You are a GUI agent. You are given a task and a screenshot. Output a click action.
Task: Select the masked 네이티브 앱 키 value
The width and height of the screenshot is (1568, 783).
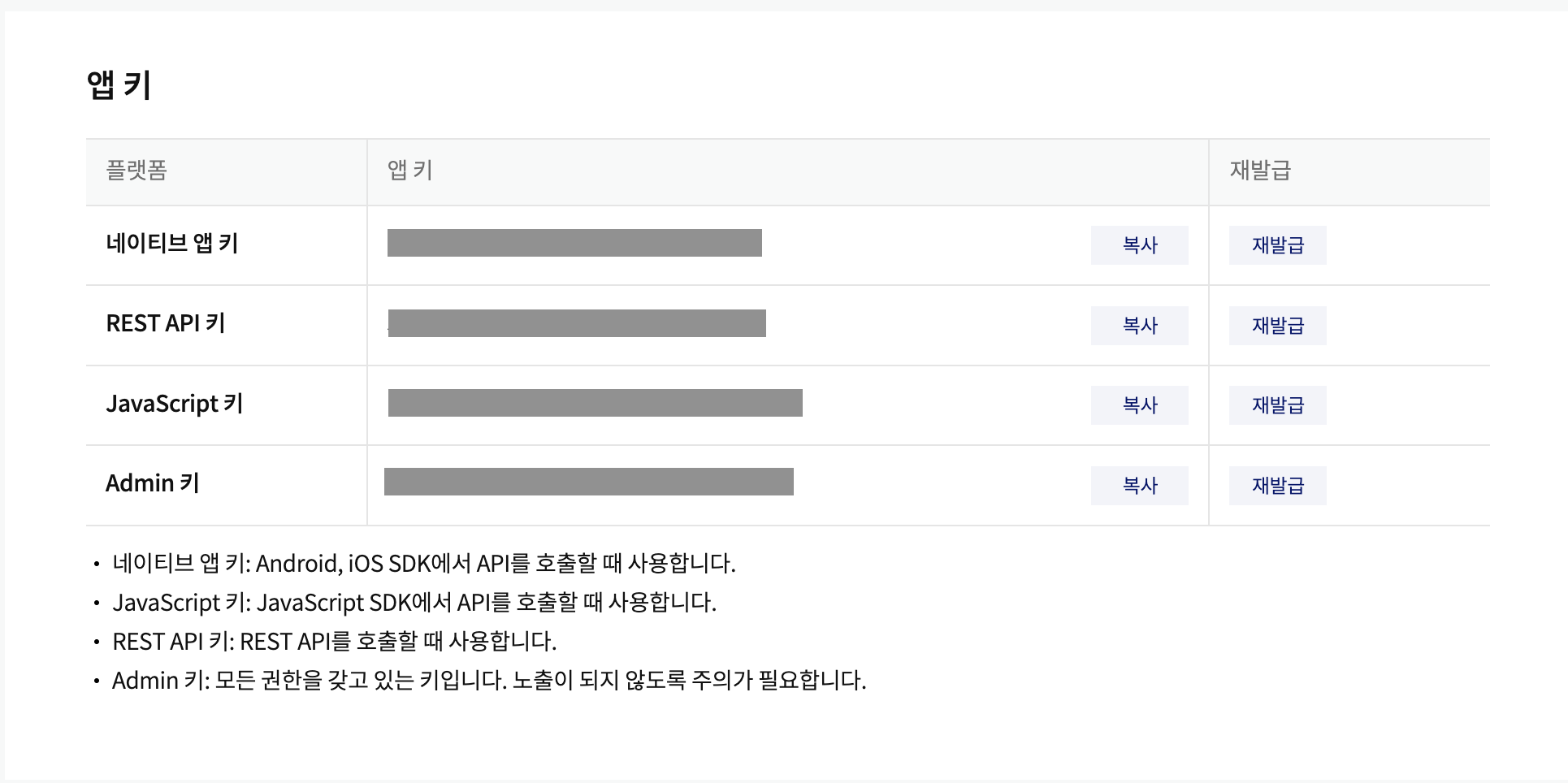coord(574,243)
